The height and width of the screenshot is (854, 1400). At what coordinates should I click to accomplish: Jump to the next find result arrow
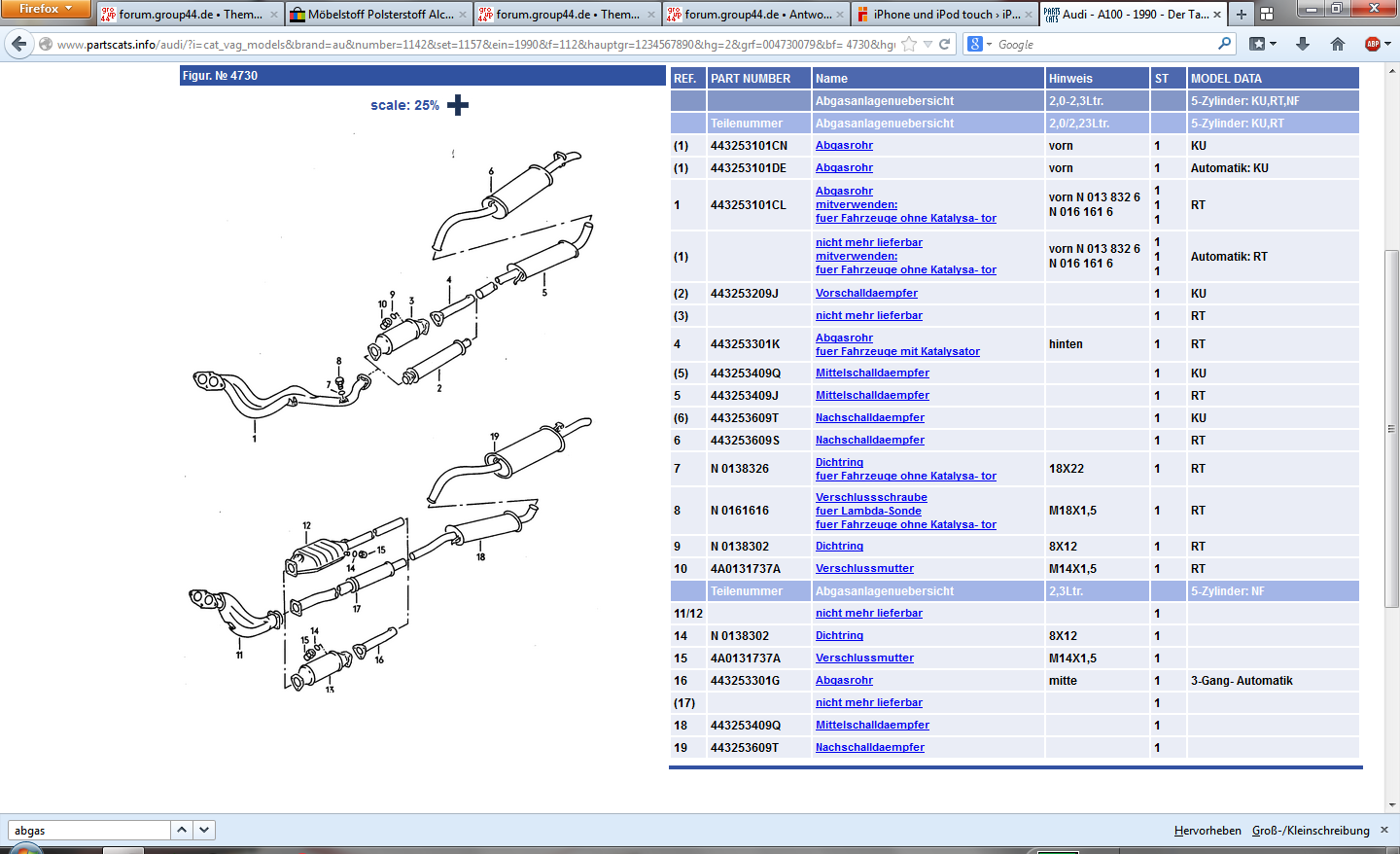(204, 830)
